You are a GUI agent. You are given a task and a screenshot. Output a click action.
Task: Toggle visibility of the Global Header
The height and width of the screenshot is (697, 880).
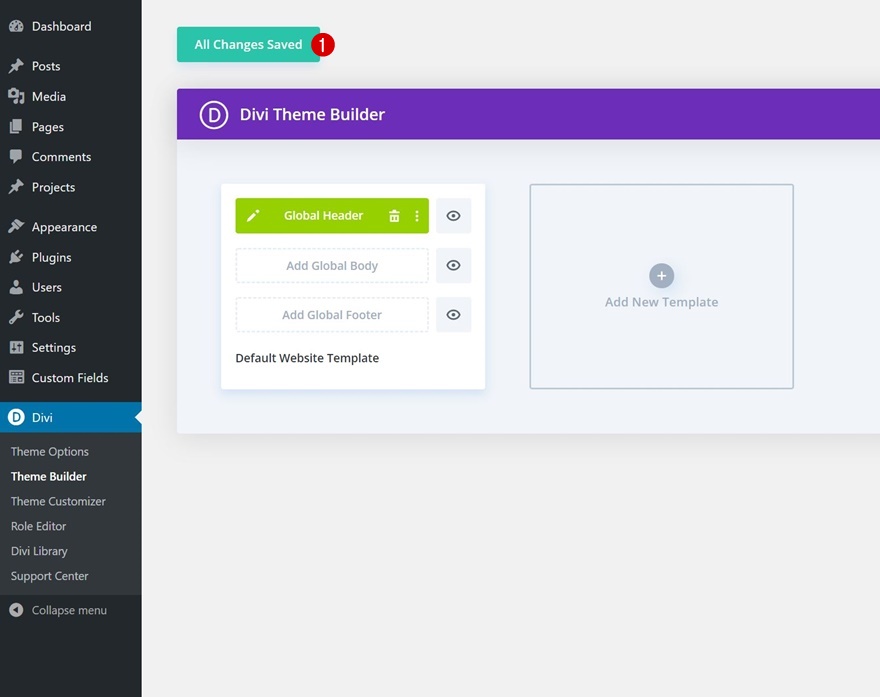453,215
